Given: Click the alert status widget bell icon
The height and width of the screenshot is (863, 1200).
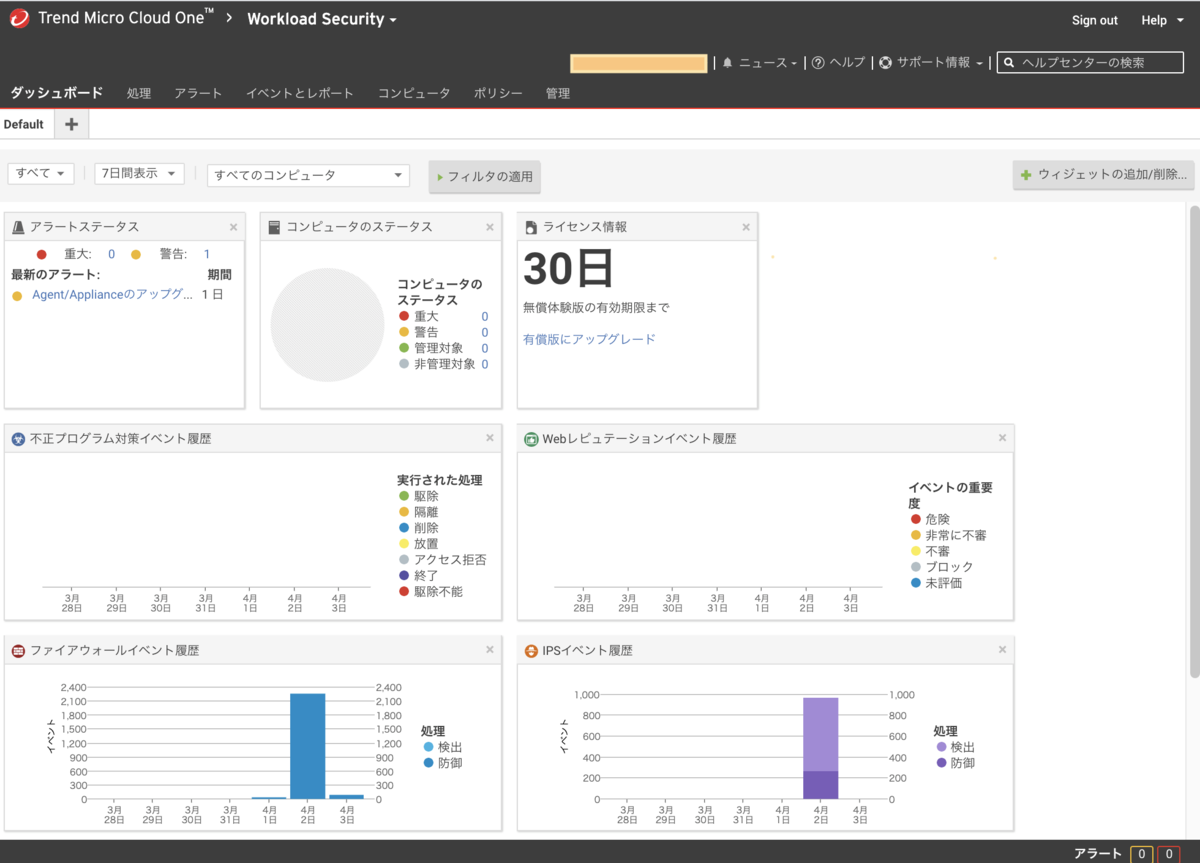Looking at the screenshot, I should [18, 227].
